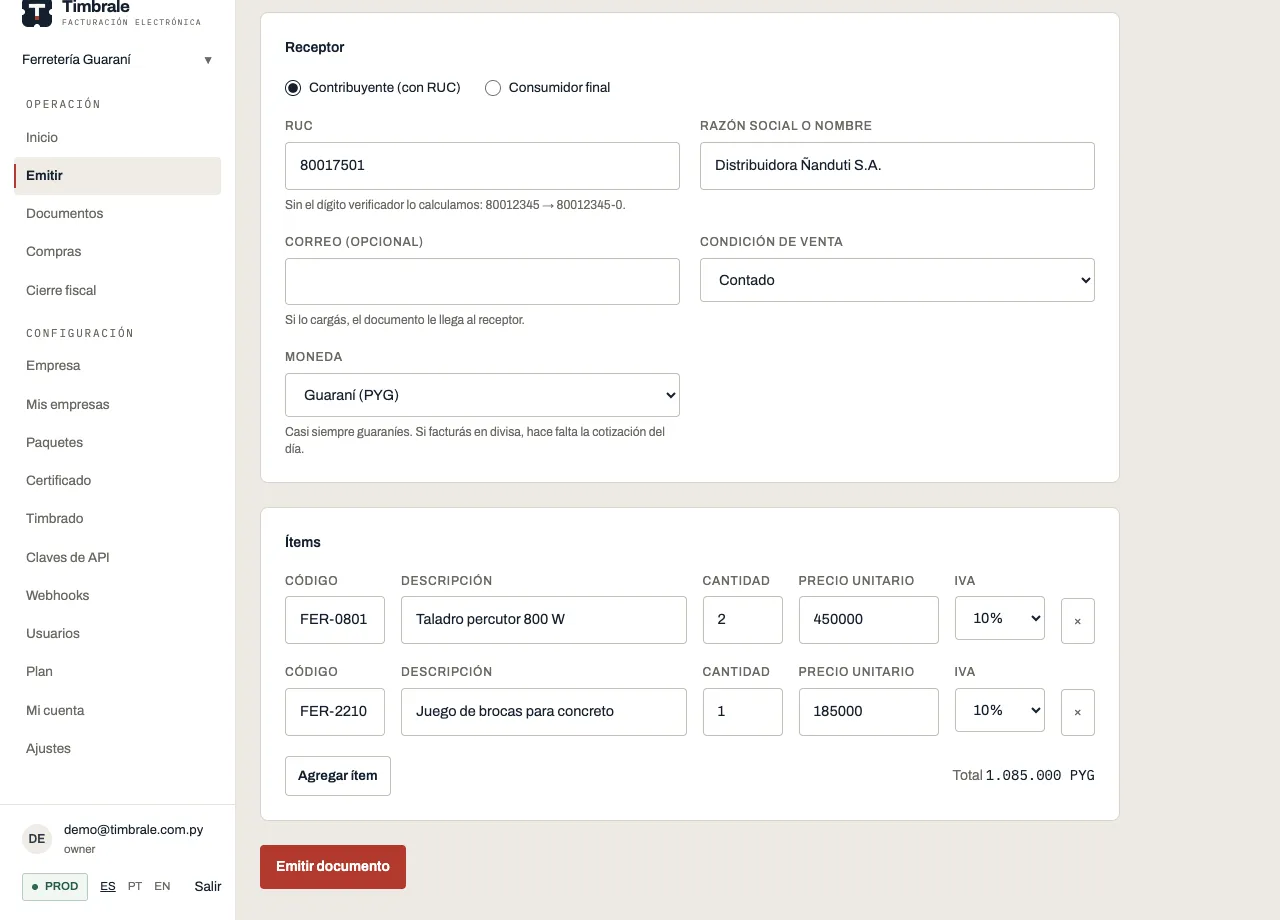
Task: Edit the FER-0801 code field
Action: click(335, 620)
